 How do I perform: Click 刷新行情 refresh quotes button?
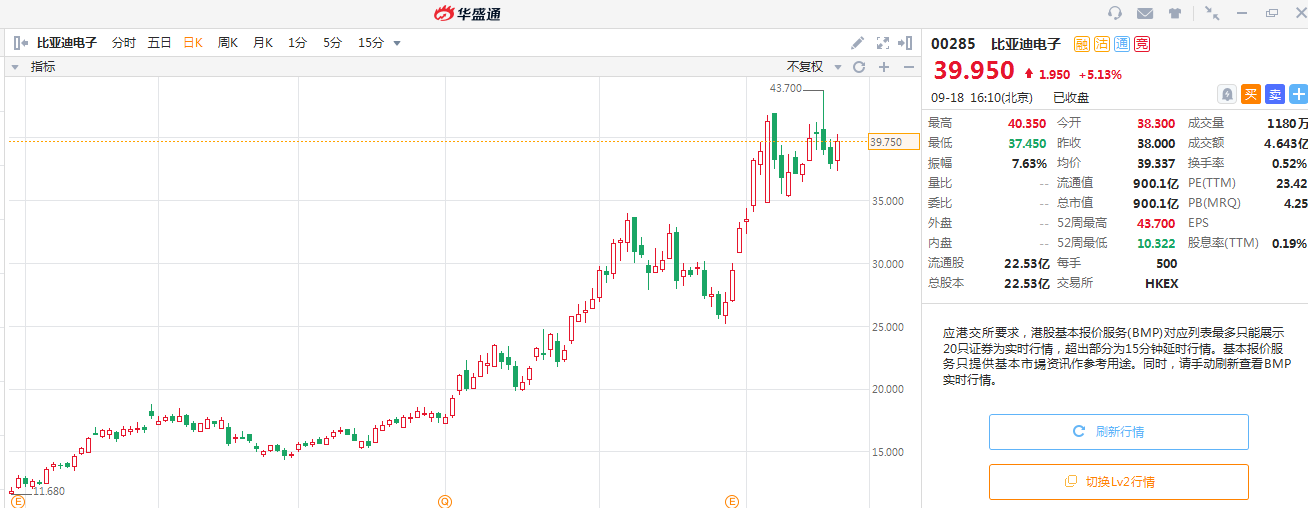click(x=1119, y=432)
